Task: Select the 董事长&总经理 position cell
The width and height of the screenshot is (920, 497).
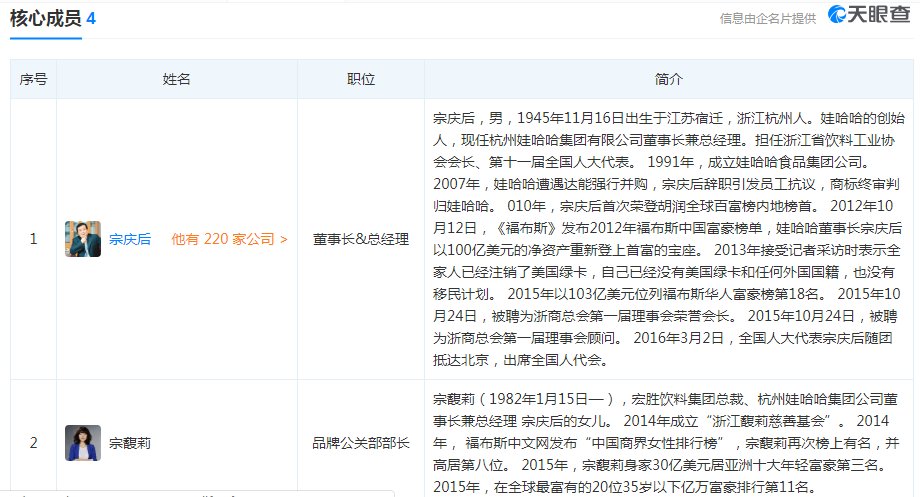Action: (361, 239)
